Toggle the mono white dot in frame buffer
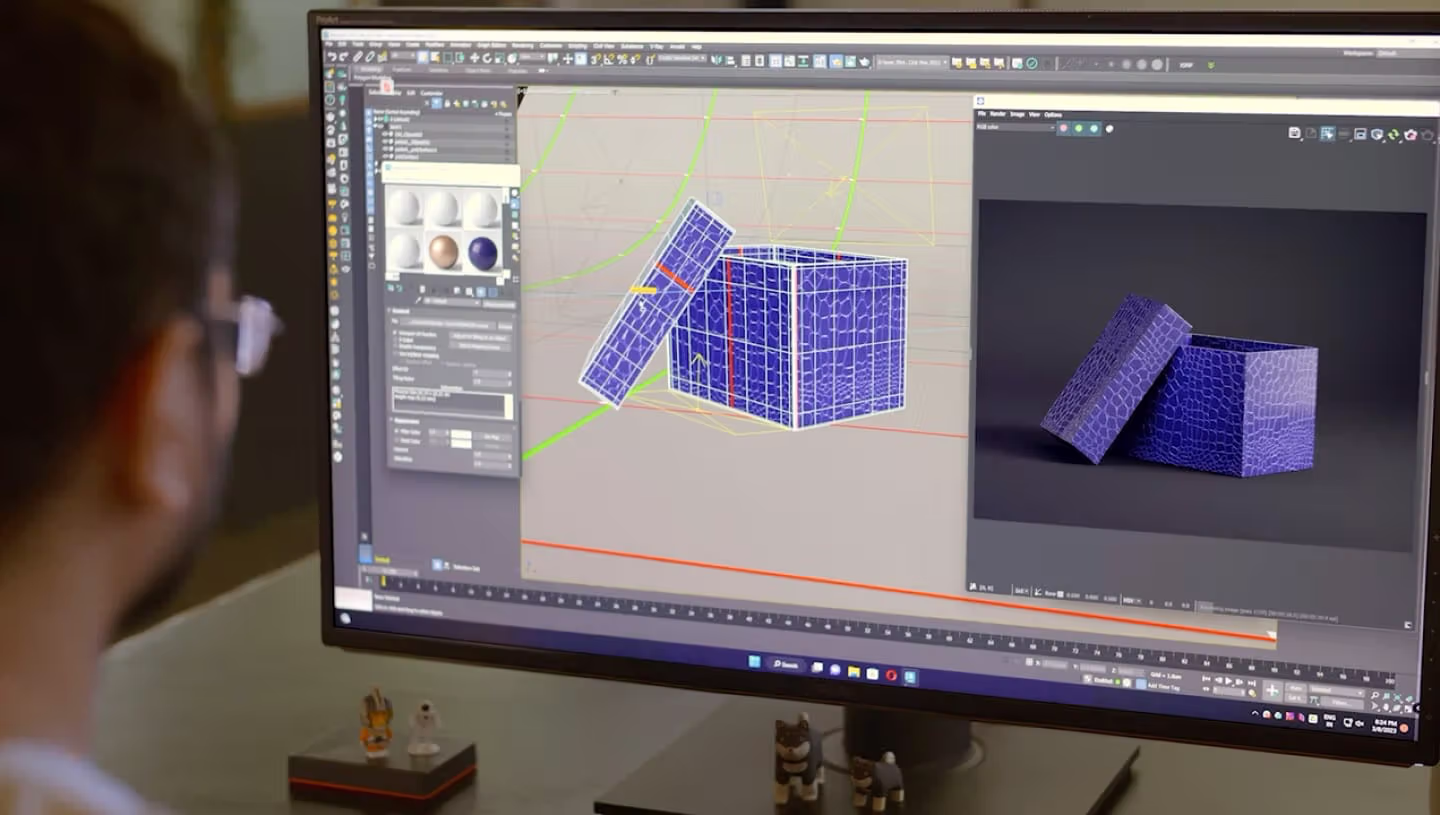The image size is (1440, 815). click(1109, 129)
